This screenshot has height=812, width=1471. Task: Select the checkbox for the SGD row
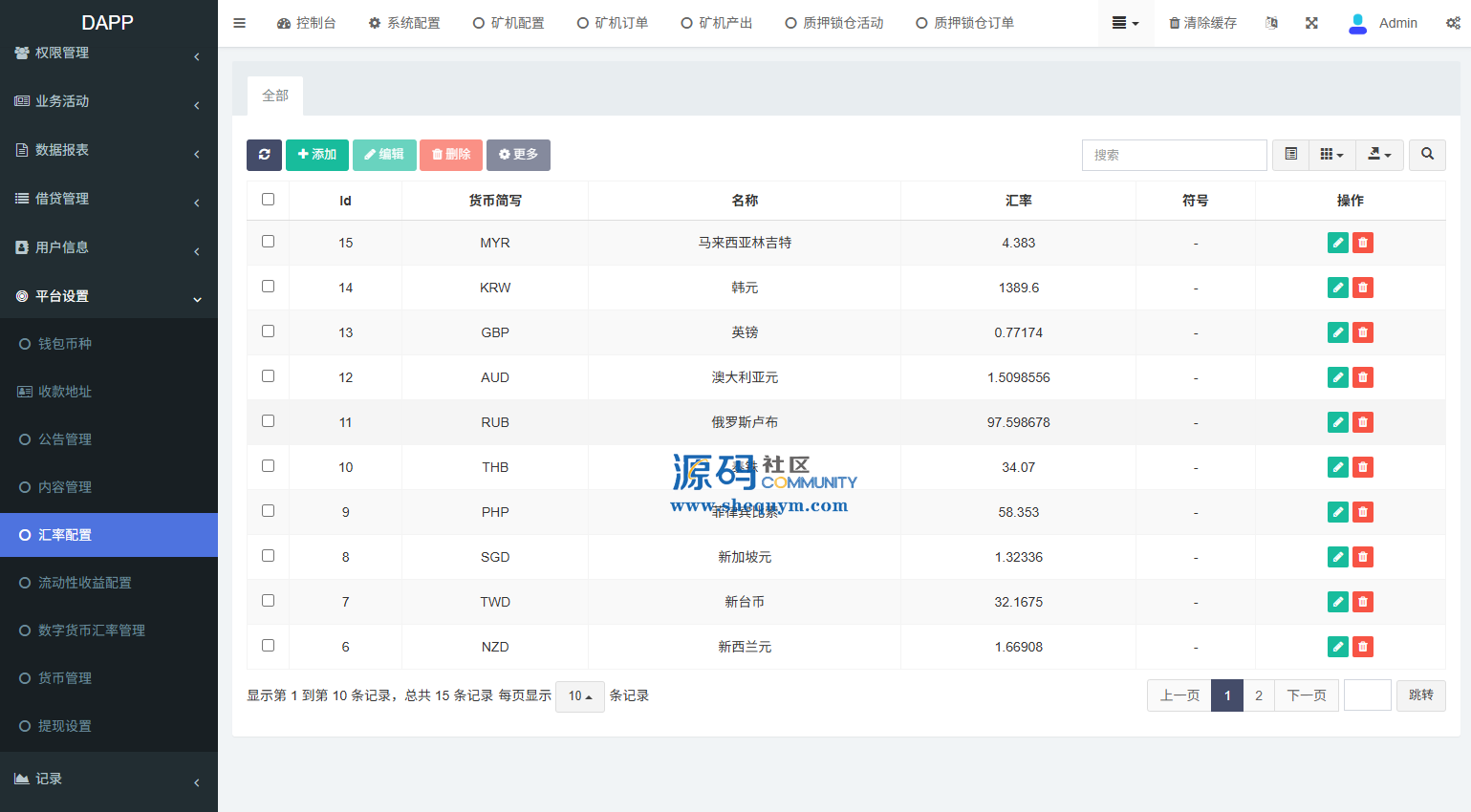click(x=268, y=556)
